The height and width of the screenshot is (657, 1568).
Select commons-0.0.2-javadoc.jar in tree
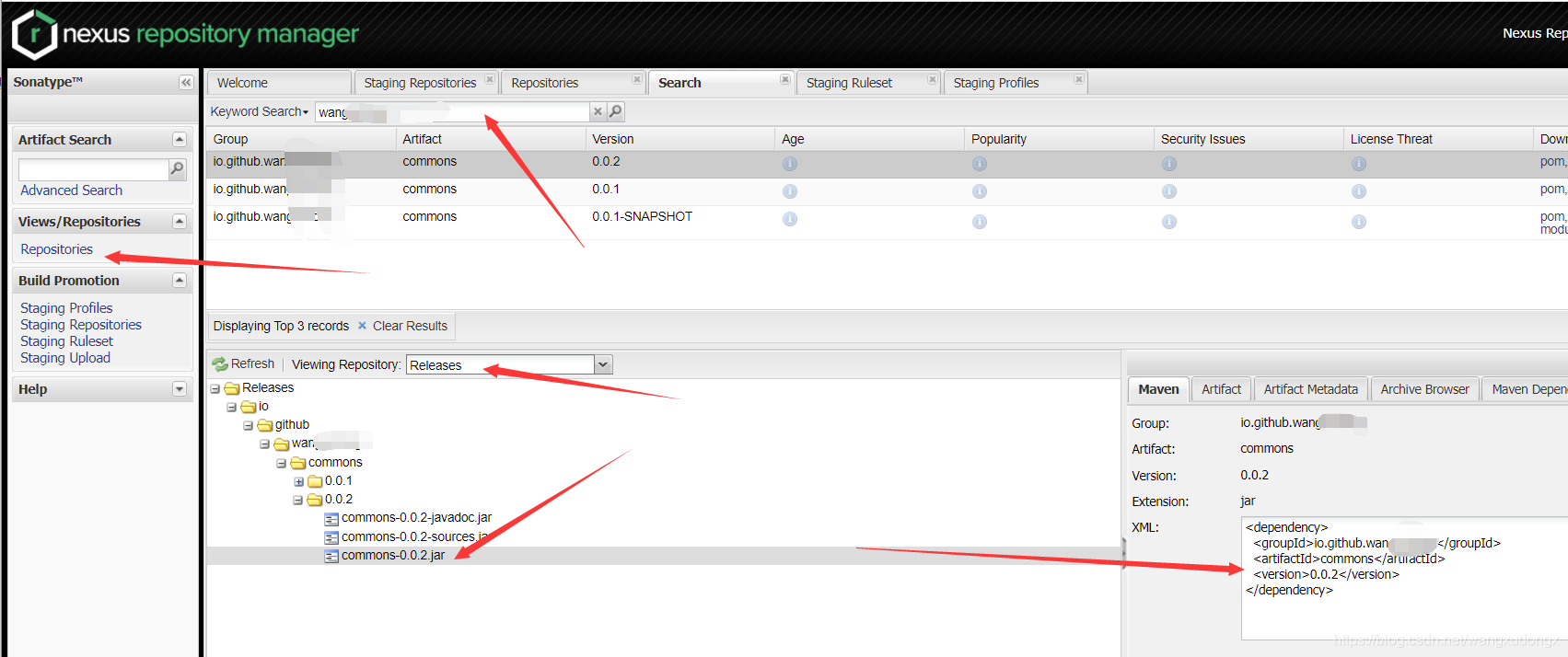click(x=416, y=518)
